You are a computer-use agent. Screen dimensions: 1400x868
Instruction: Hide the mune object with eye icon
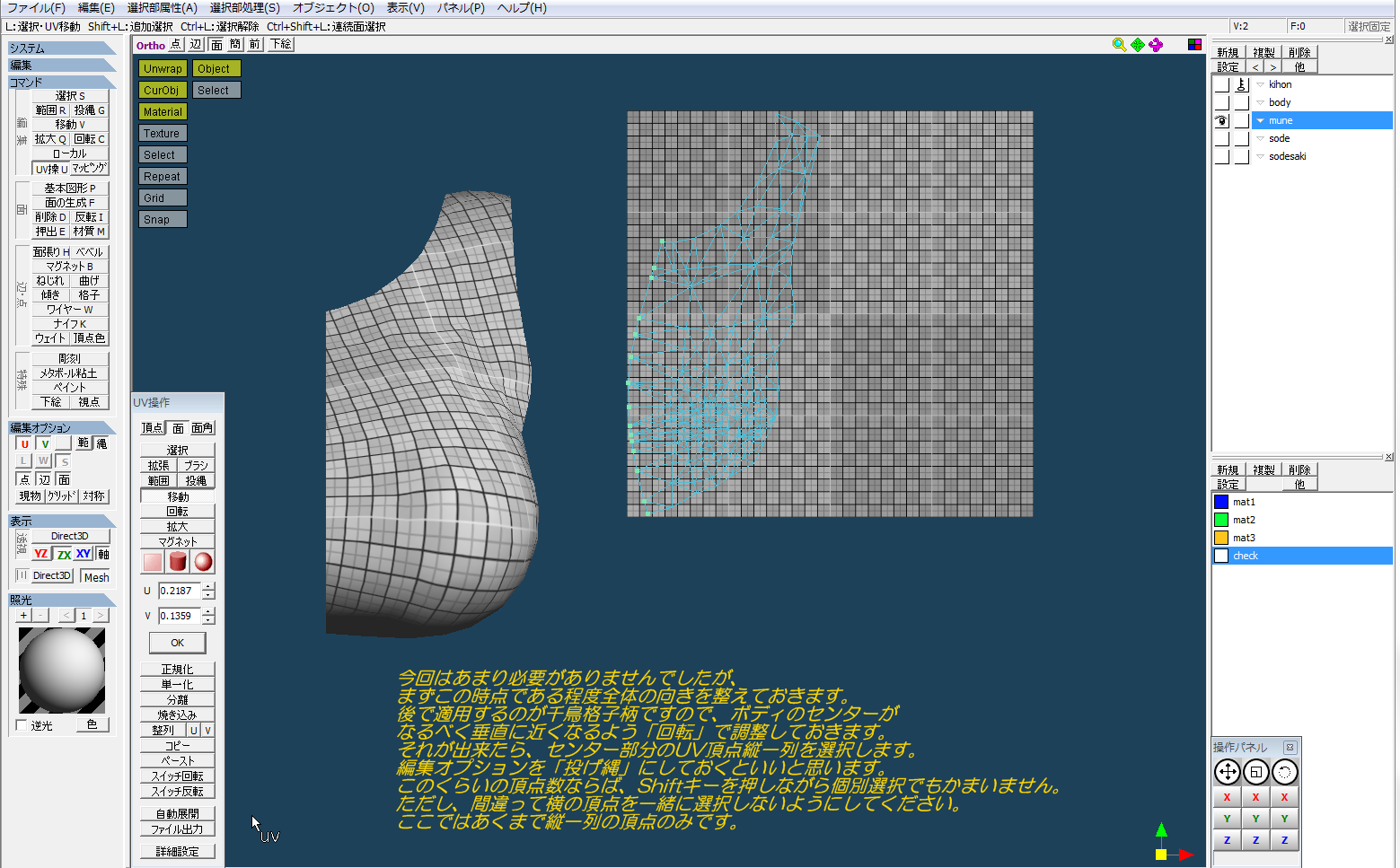1221,120
